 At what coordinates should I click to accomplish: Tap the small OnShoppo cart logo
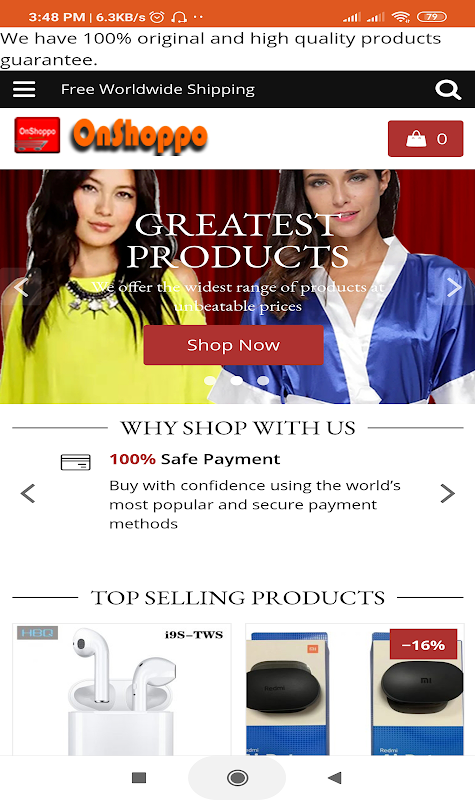point(37,135)
